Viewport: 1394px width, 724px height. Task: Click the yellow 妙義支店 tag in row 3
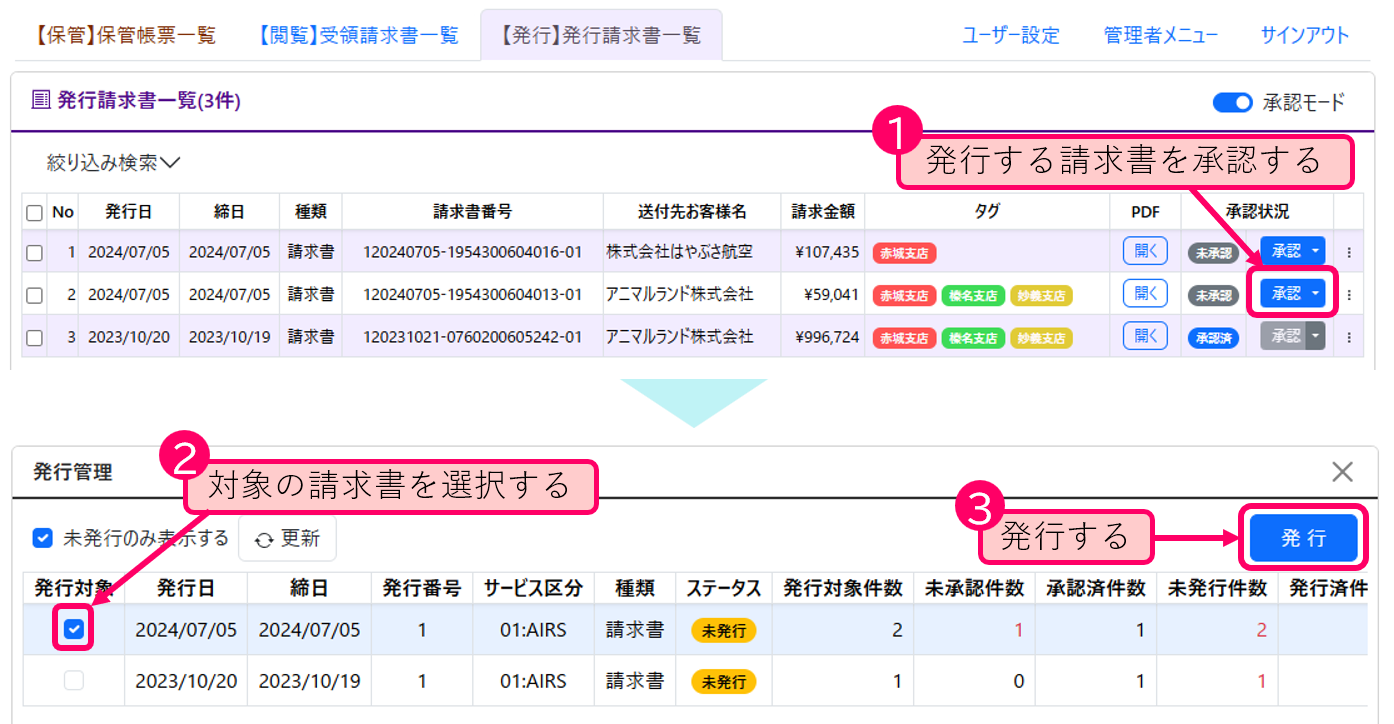pos(1041,338)
